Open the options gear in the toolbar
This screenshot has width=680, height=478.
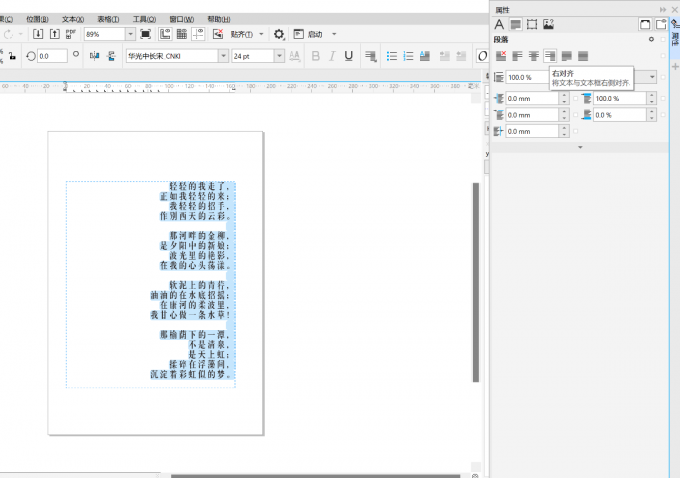[x=279, y=34]
